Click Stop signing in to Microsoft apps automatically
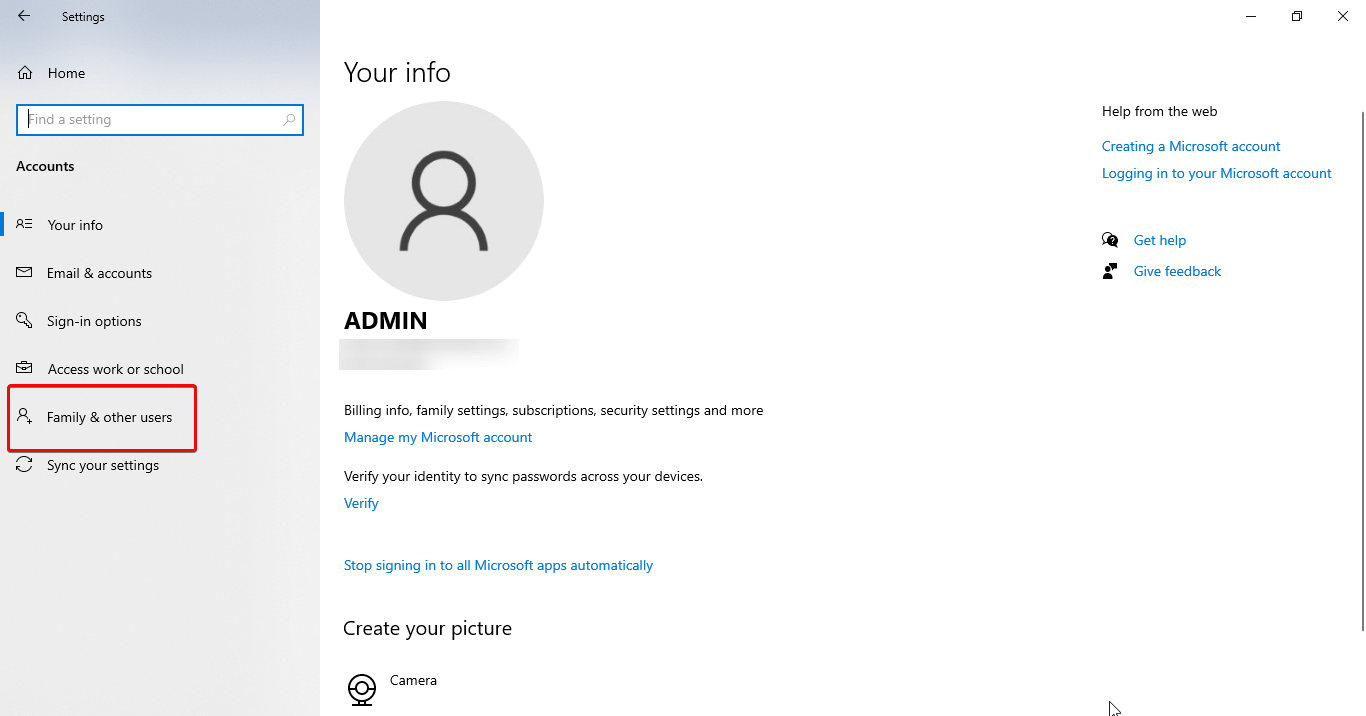Image resolution: width=1366 pixels, height=716 pixels. click(498, 565)
